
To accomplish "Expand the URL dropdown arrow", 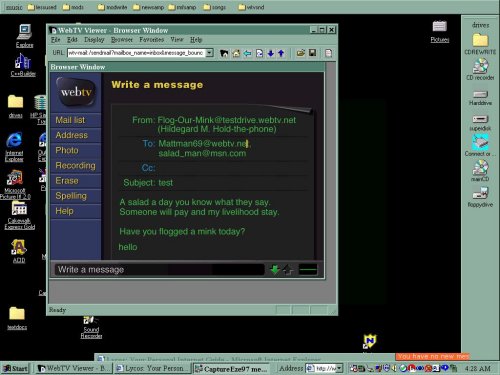I will tap(210, 53).
